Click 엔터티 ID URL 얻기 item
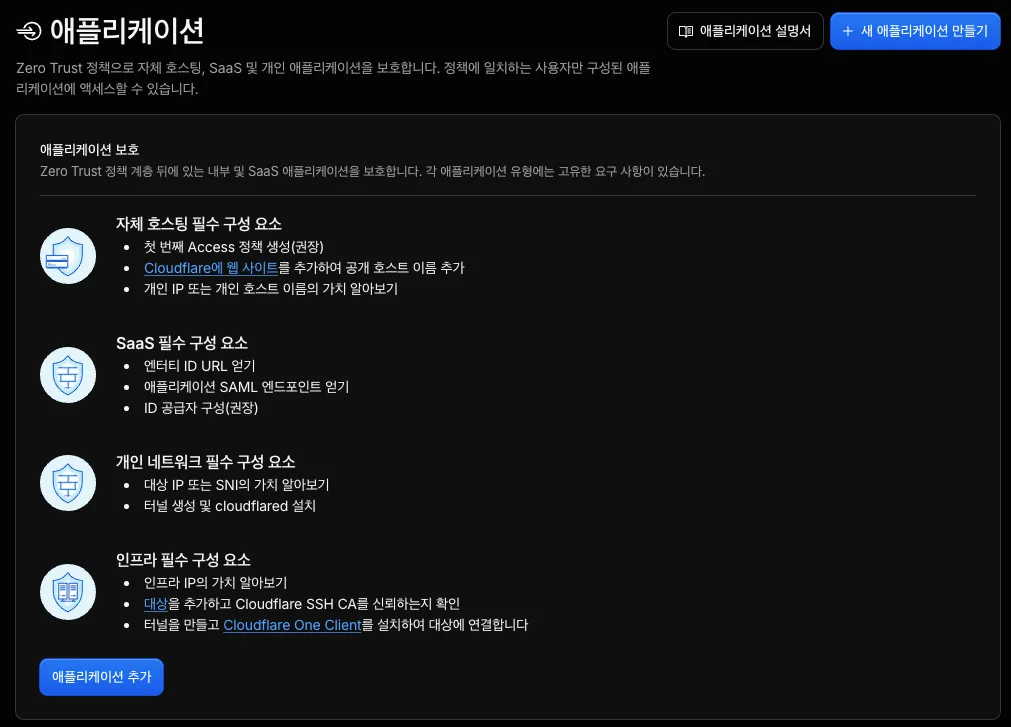The height and width of the screenshot is (727, 1011). click(x=199, y=366)
